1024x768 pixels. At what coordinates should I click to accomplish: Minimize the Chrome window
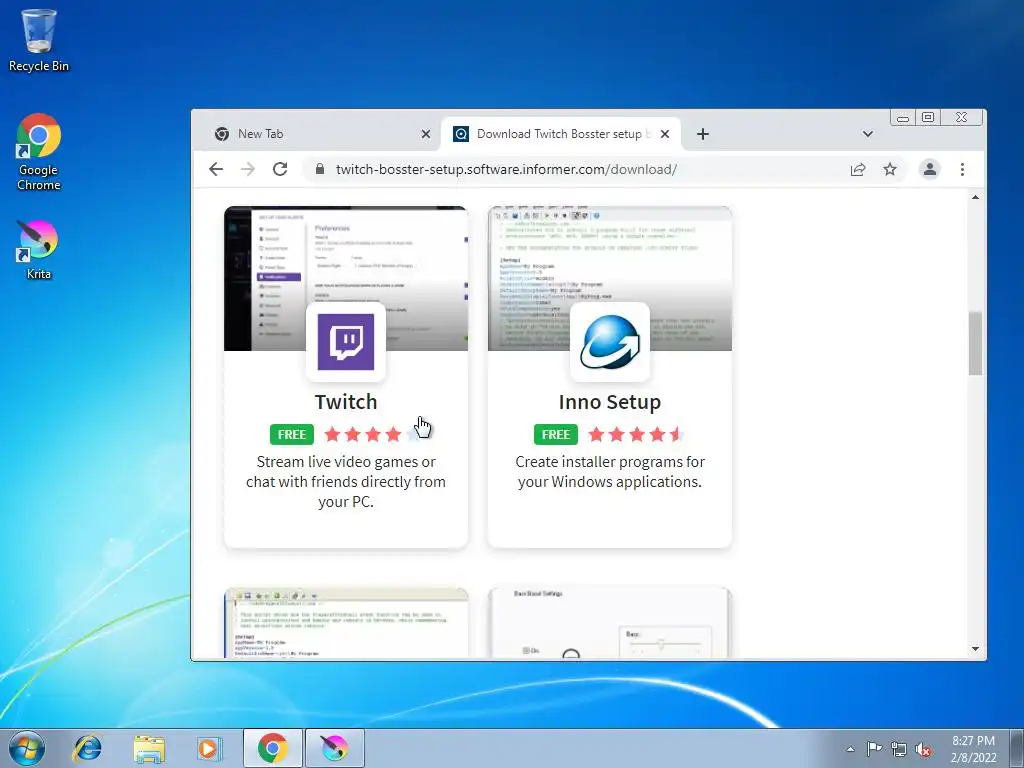pyautogui.click(x=903, y=118)
